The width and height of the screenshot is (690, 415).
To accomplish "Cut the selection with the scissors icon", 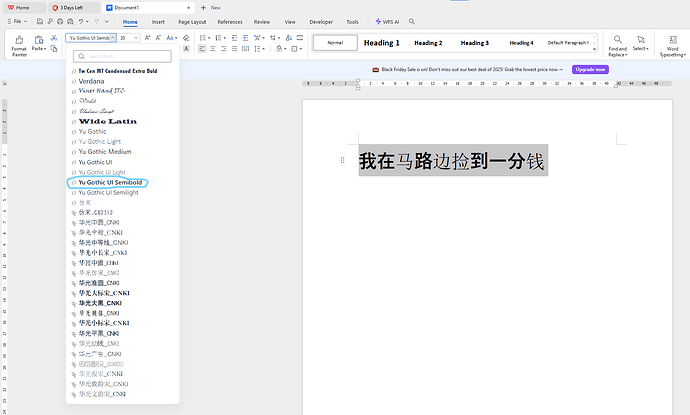I will coord(54,38).
